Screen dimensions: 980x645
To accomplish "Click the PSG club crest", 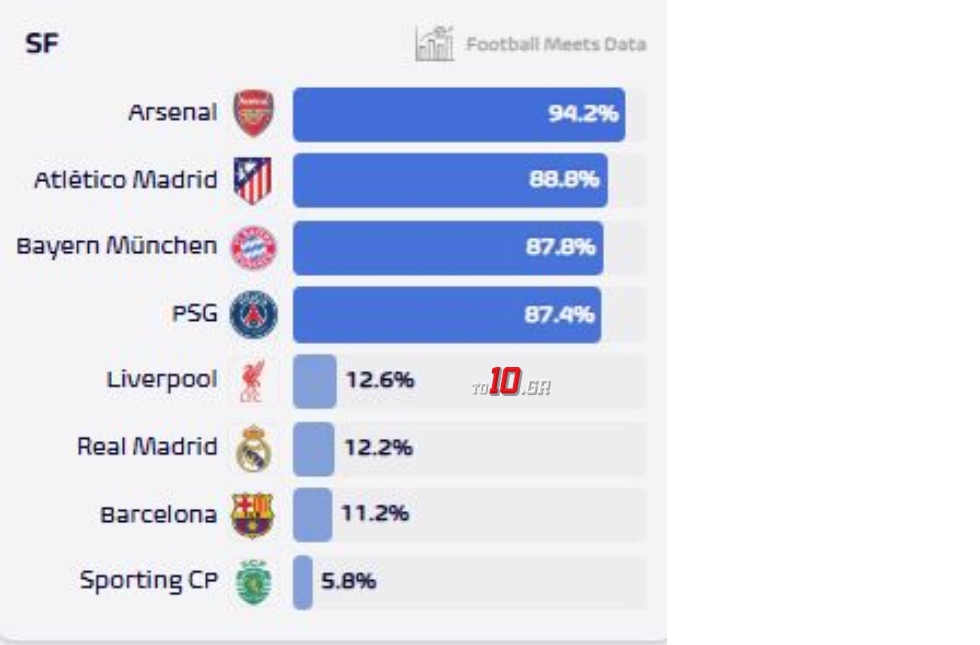I will coord(253,314).
